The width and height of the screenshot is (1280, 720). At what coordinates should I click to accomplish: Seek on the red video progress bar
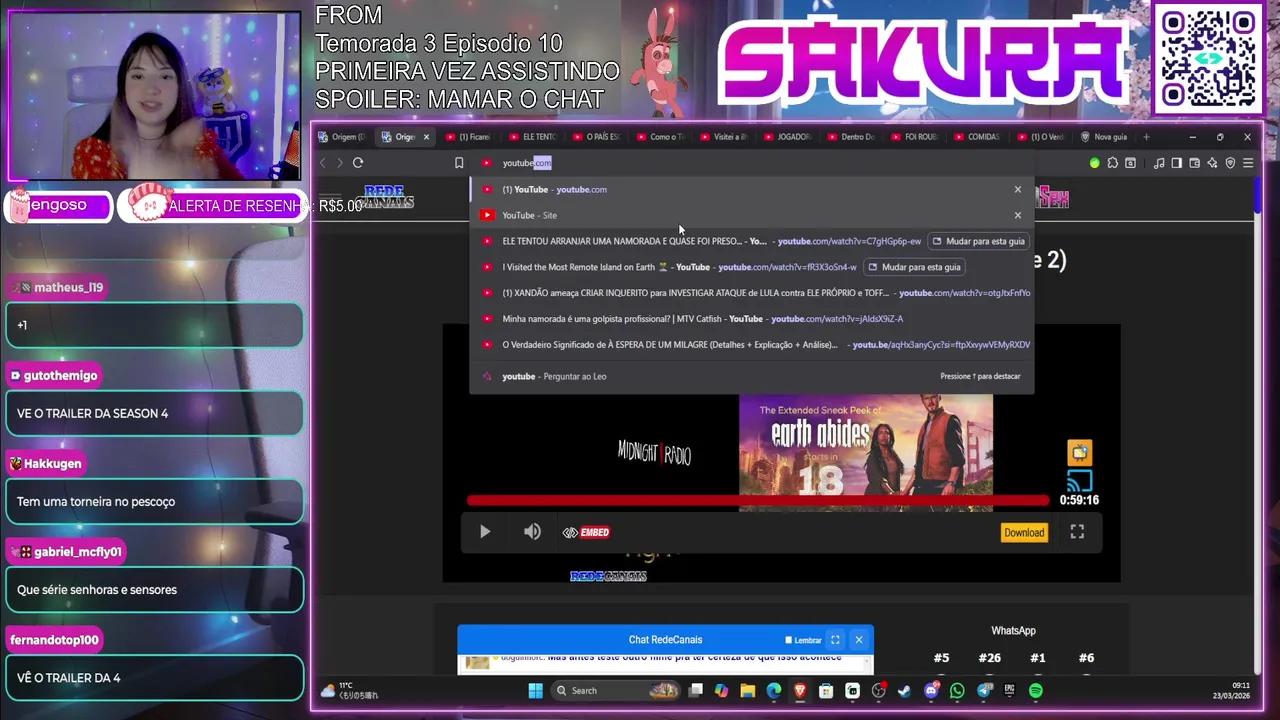[x=757, y=500]
